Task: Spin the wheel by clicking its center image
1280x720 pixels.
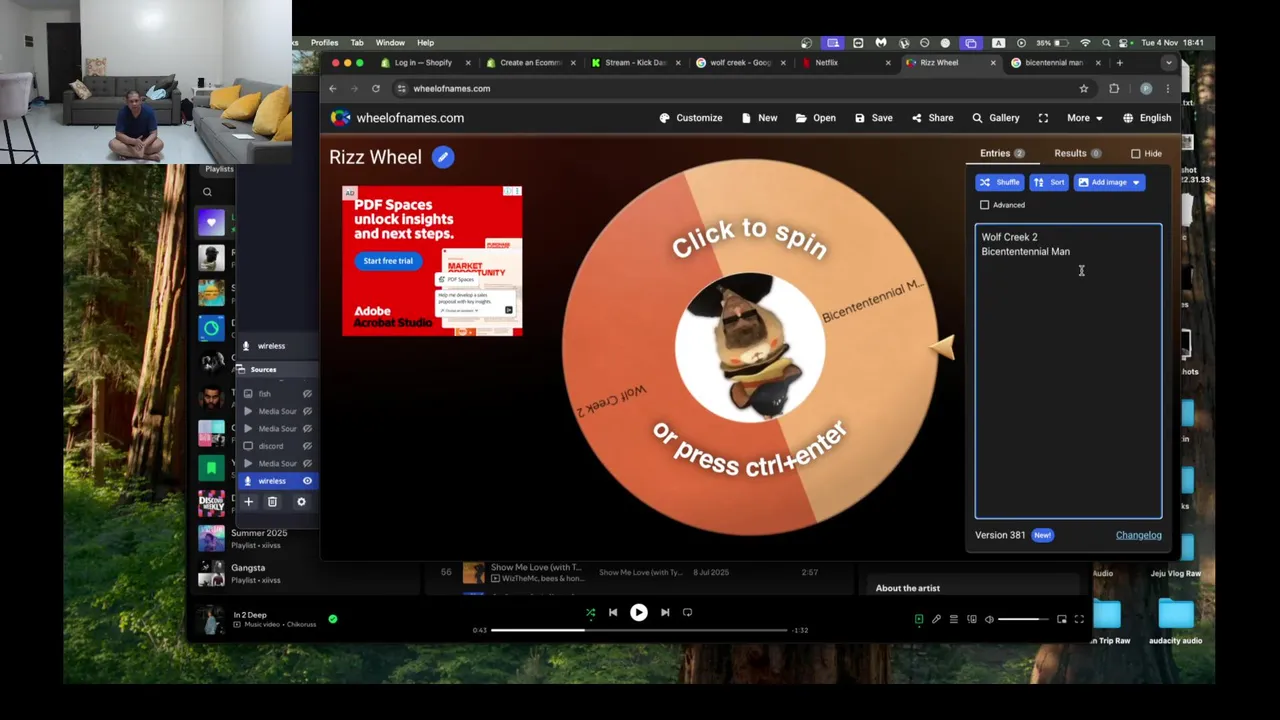Action: [751, 346]
